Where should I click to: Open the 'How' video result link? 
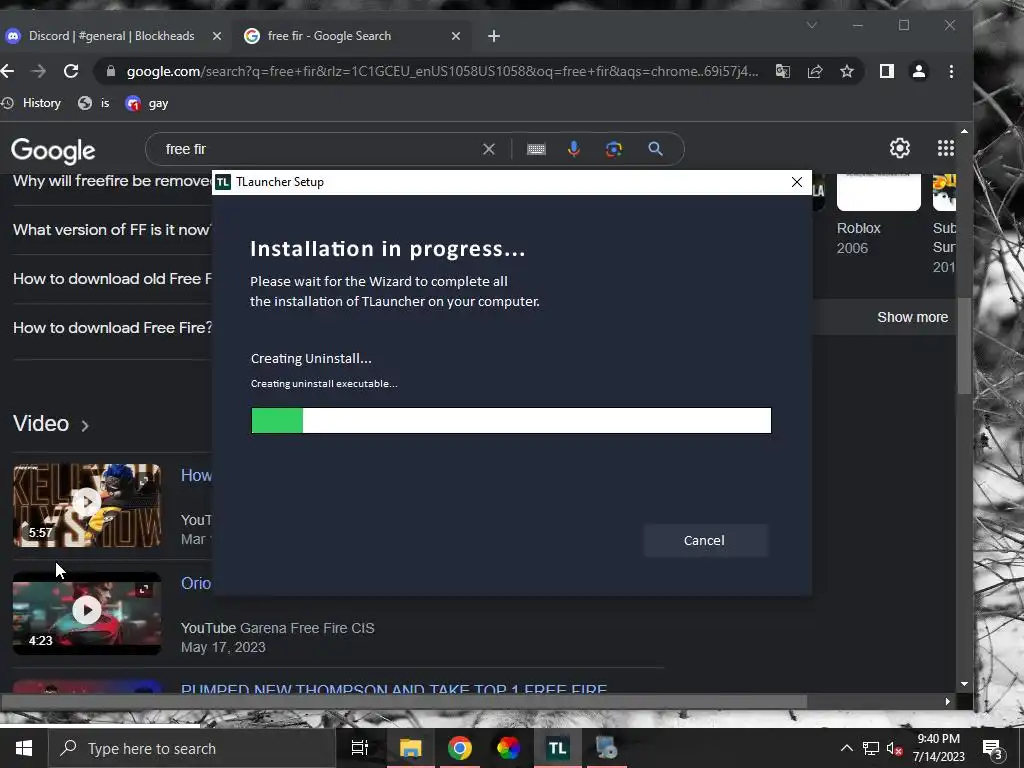(196, 475)
